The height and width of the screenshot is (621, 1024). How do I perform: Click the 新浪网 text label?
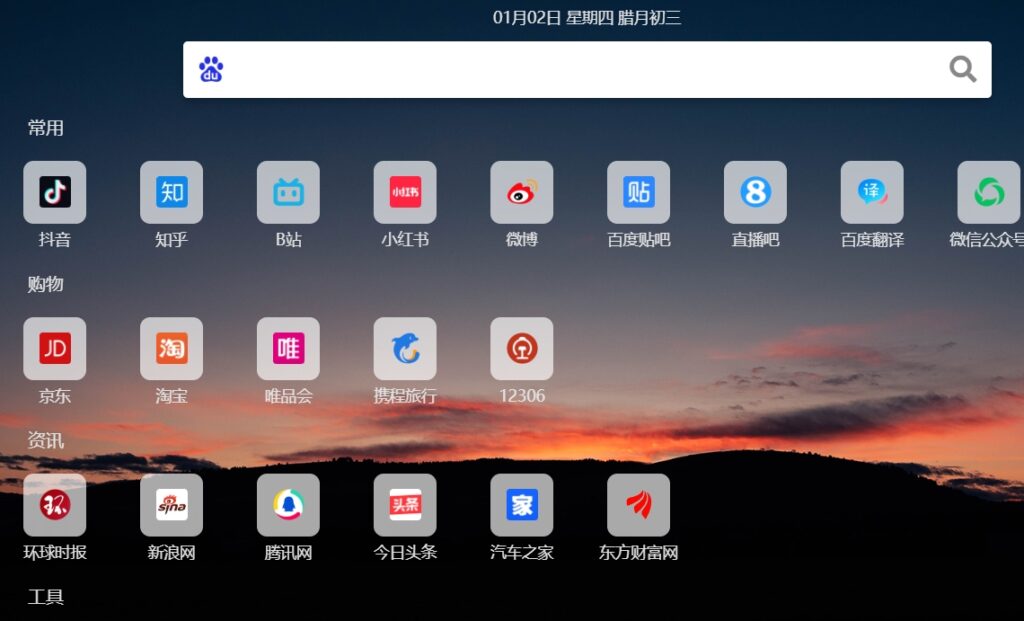171,552
